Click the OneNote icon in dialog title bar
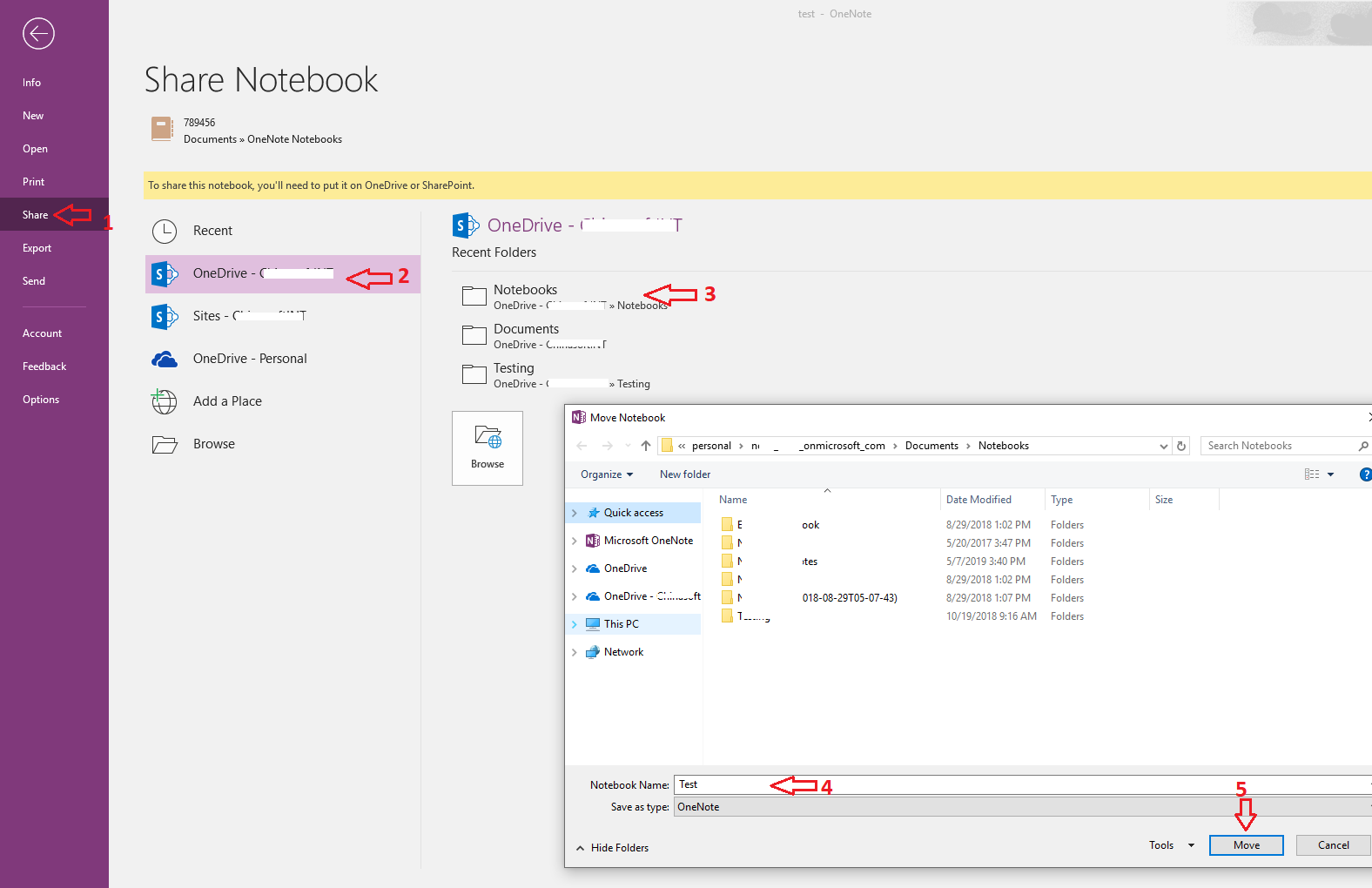 [579, 418]
